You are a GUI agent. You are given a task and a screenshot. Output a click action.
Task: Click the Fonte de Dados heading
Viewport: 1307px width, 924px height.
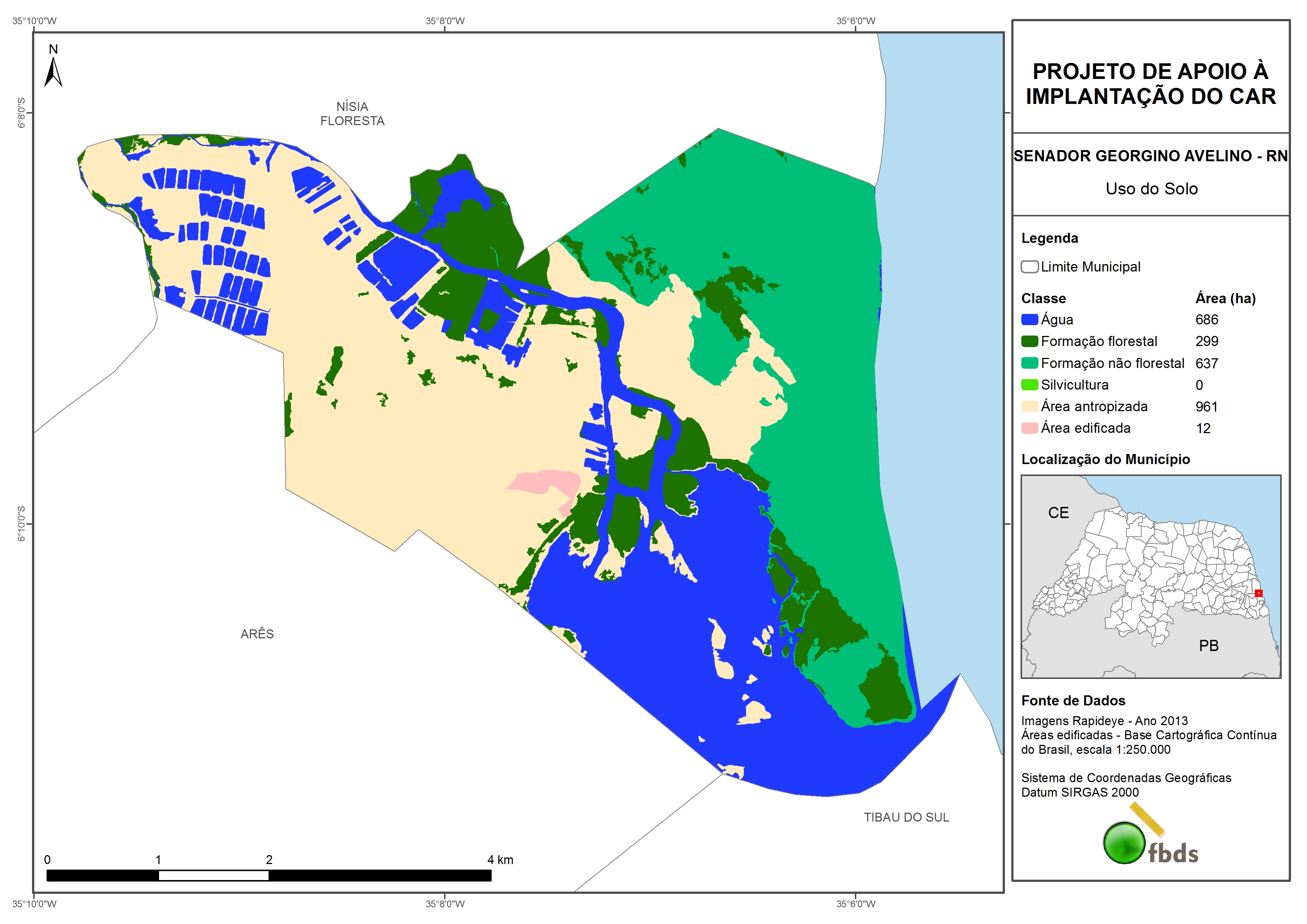[1073, 700]
